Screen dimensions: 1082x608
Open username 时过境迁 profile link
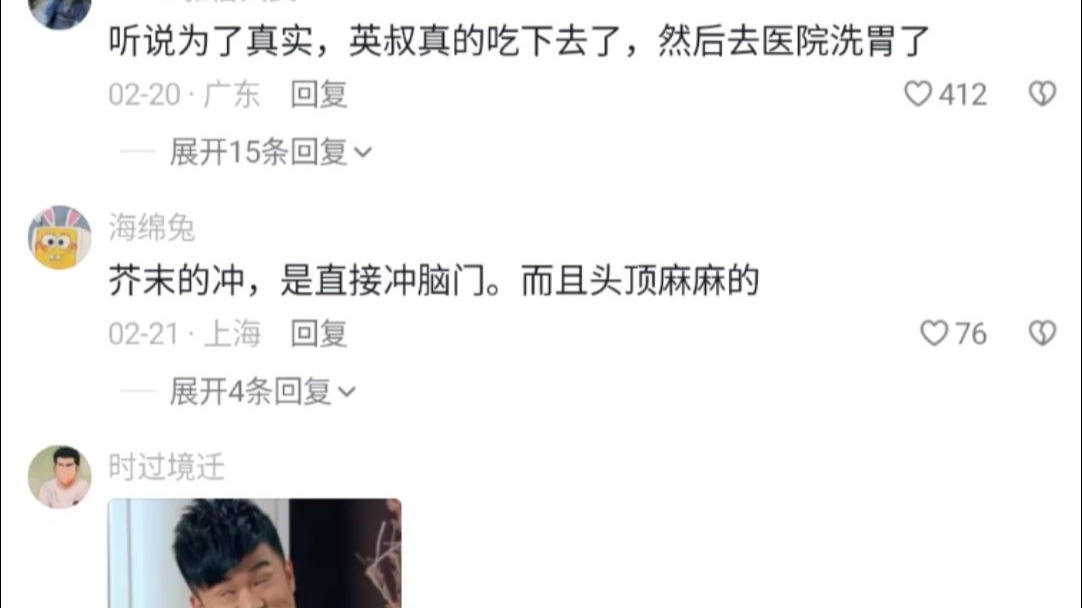pos(166,467)
